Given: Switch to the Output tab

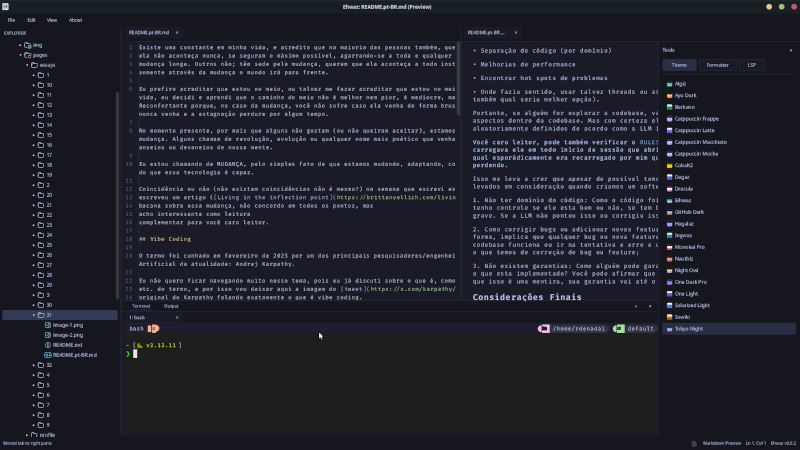Looking at the screenshot, I should [x=171, y=306].
